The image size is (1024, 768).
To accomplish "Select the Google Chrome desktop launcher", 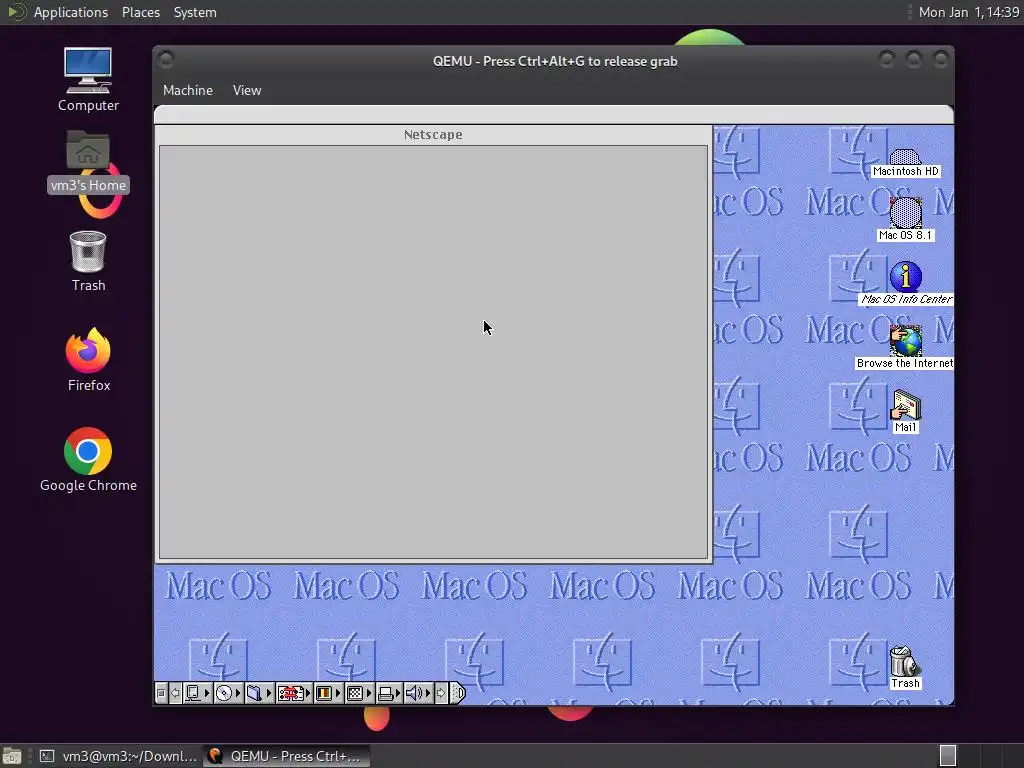I will click(88, 459).
